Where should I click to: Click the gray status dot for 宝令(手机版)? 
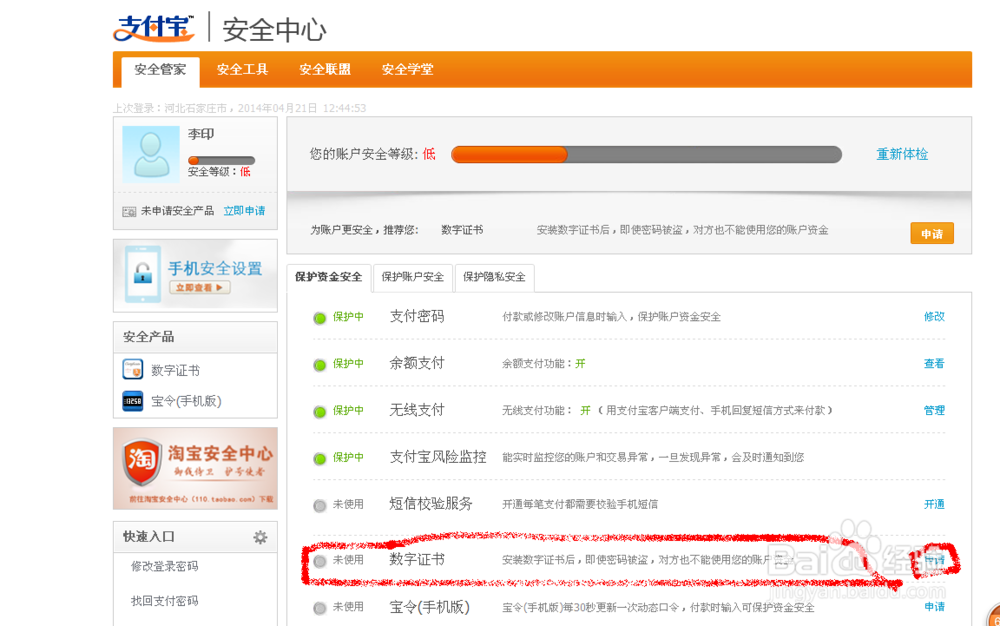click(x=320, y=608)
